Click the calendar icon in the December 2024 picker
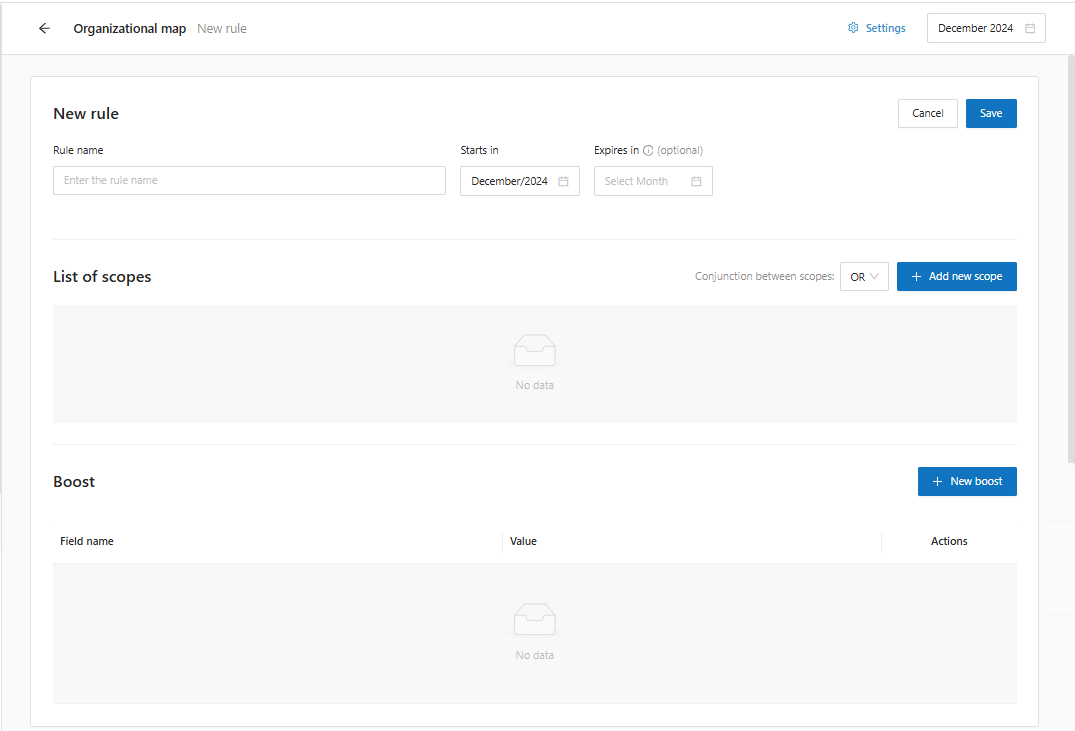Screen dimensions: 1075x731 coord(1030,29)
